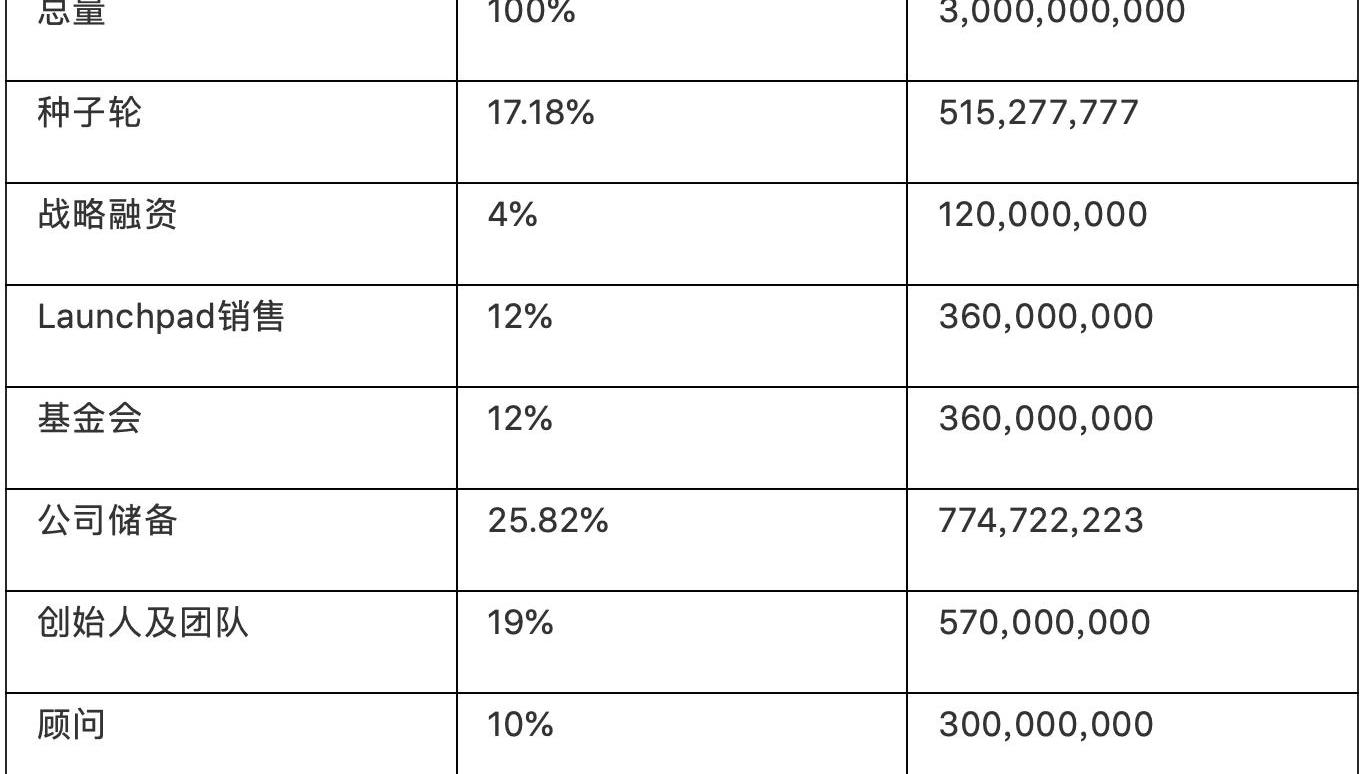Screen dimensions: 1366x774
Task: Click the 12% value in 基金会 row
Action: (520, 419)
